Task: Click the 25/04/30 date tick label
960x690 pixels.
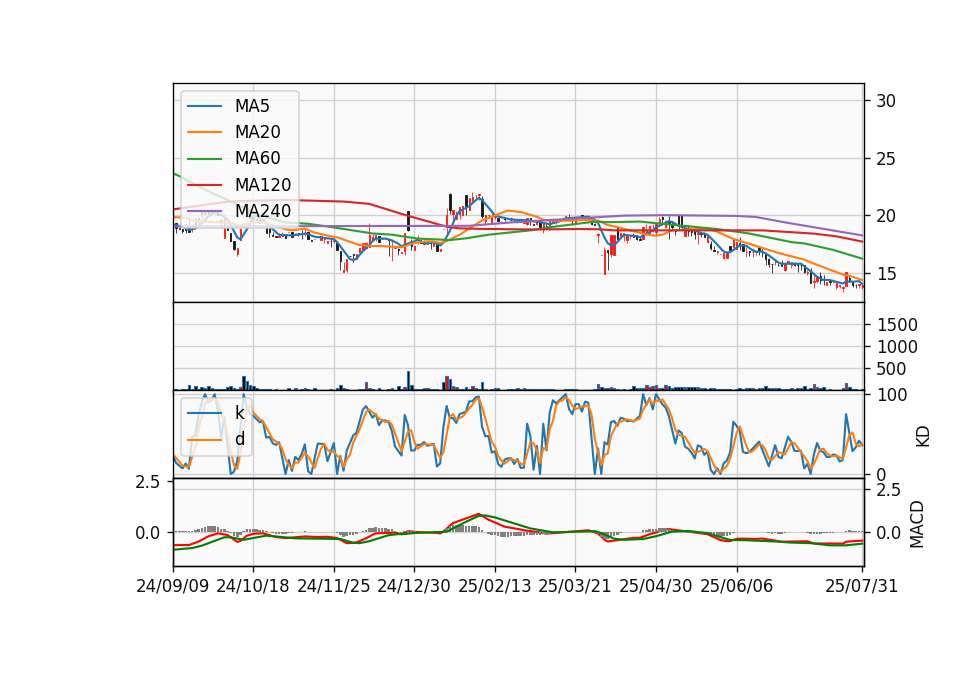Action: click(656, 586)
